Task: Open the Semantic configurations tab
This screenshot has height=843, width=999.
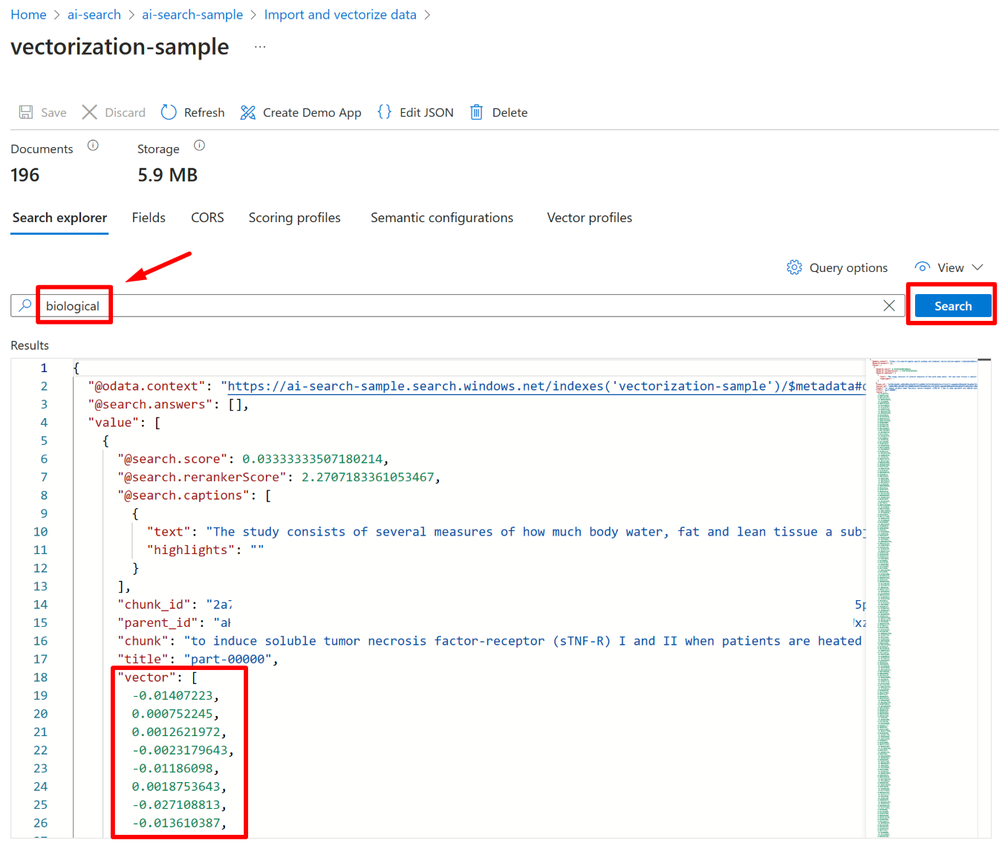Action: pos(442,218)
